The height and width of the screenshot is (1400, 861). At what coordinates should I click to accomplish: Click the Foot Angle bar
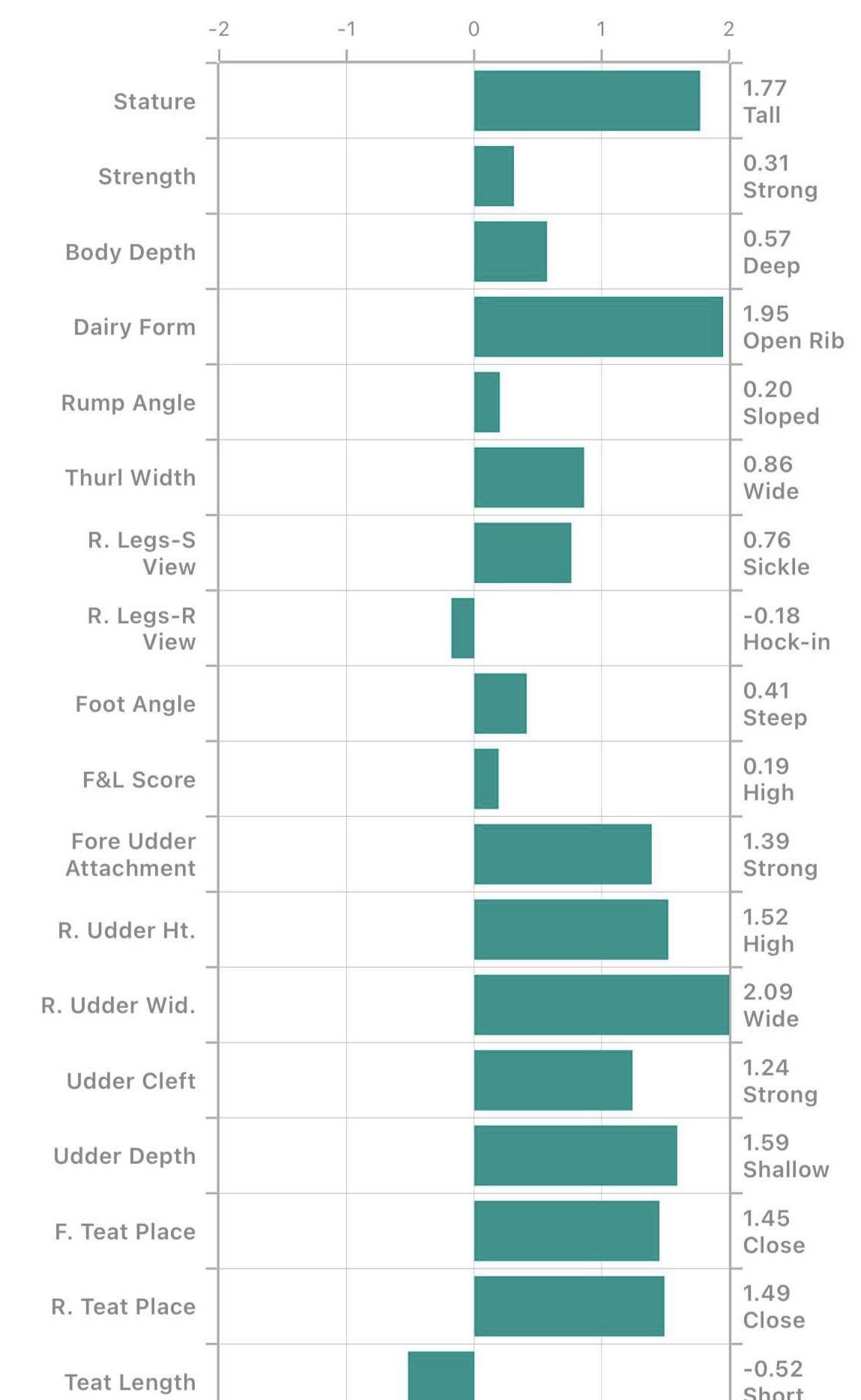click(501, 704)
